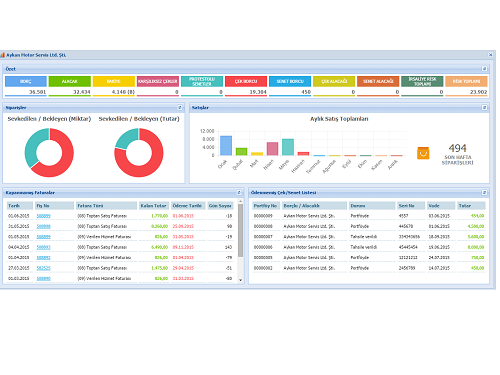Open the Fiş No link dated 27.03.2015
The height and width of the screenshot is (375, 500).
(x=43, y=268)
